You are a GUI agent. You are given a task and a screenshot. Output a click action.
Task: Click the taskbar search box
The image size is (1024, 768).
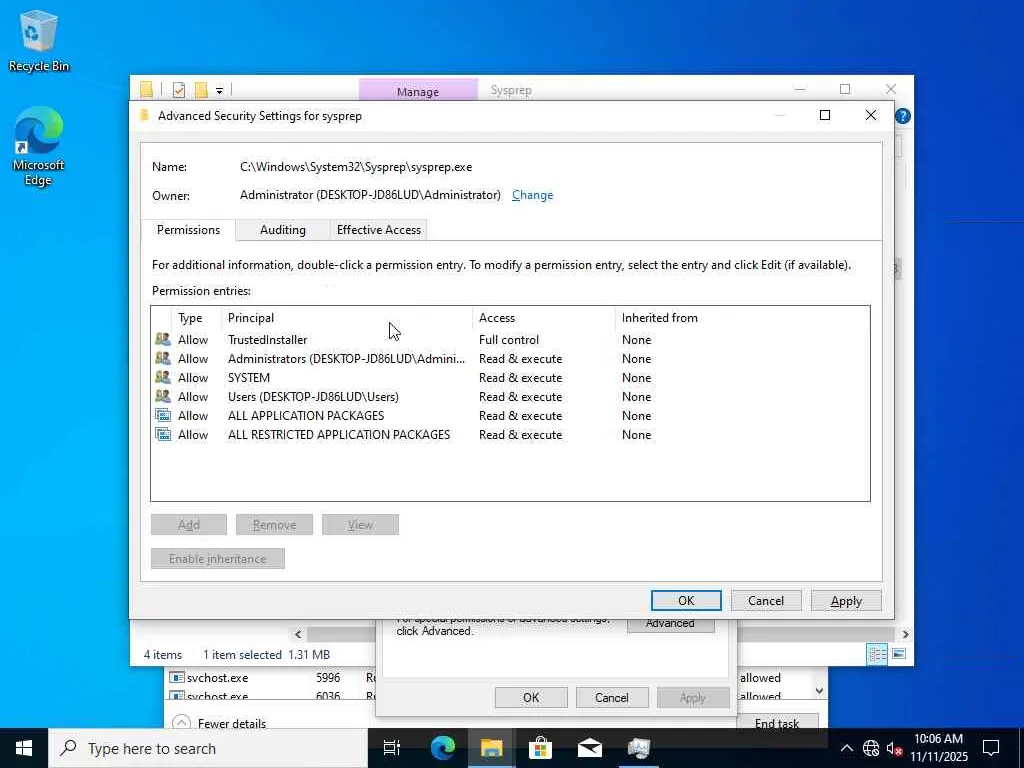coord(208,748)
